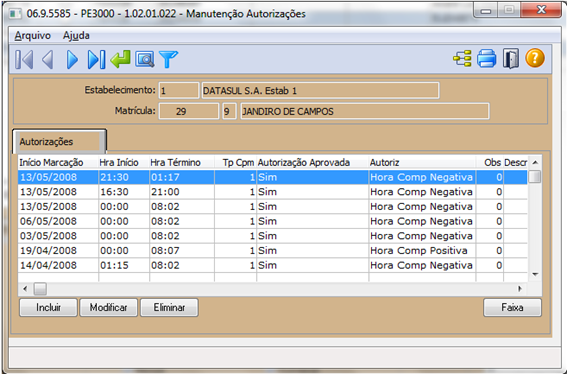Click the 01:15 Hra Início cell
Viewport: 567px width, 374px height.
pyautogui.click(x=124, y=265)
